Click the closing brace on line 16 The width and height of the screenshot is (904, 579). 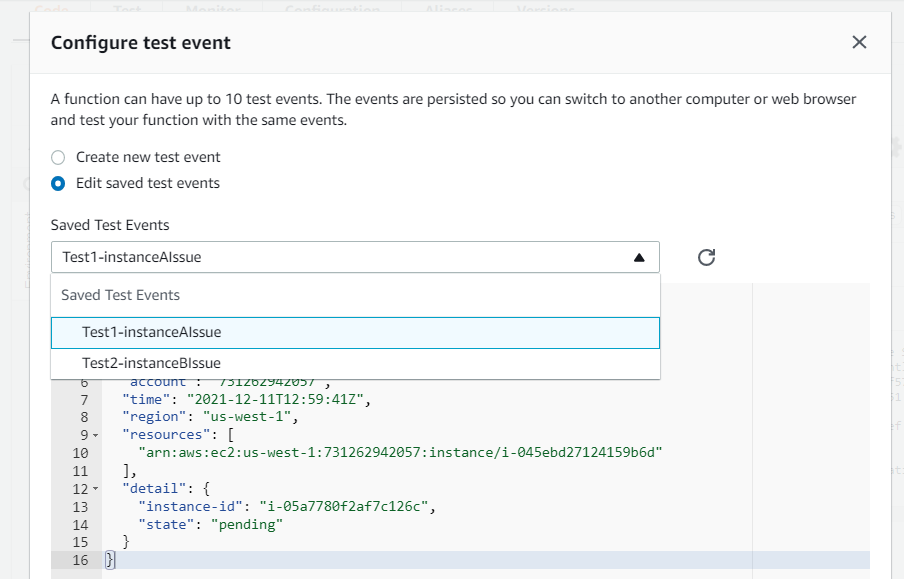(x=110, y=560)
